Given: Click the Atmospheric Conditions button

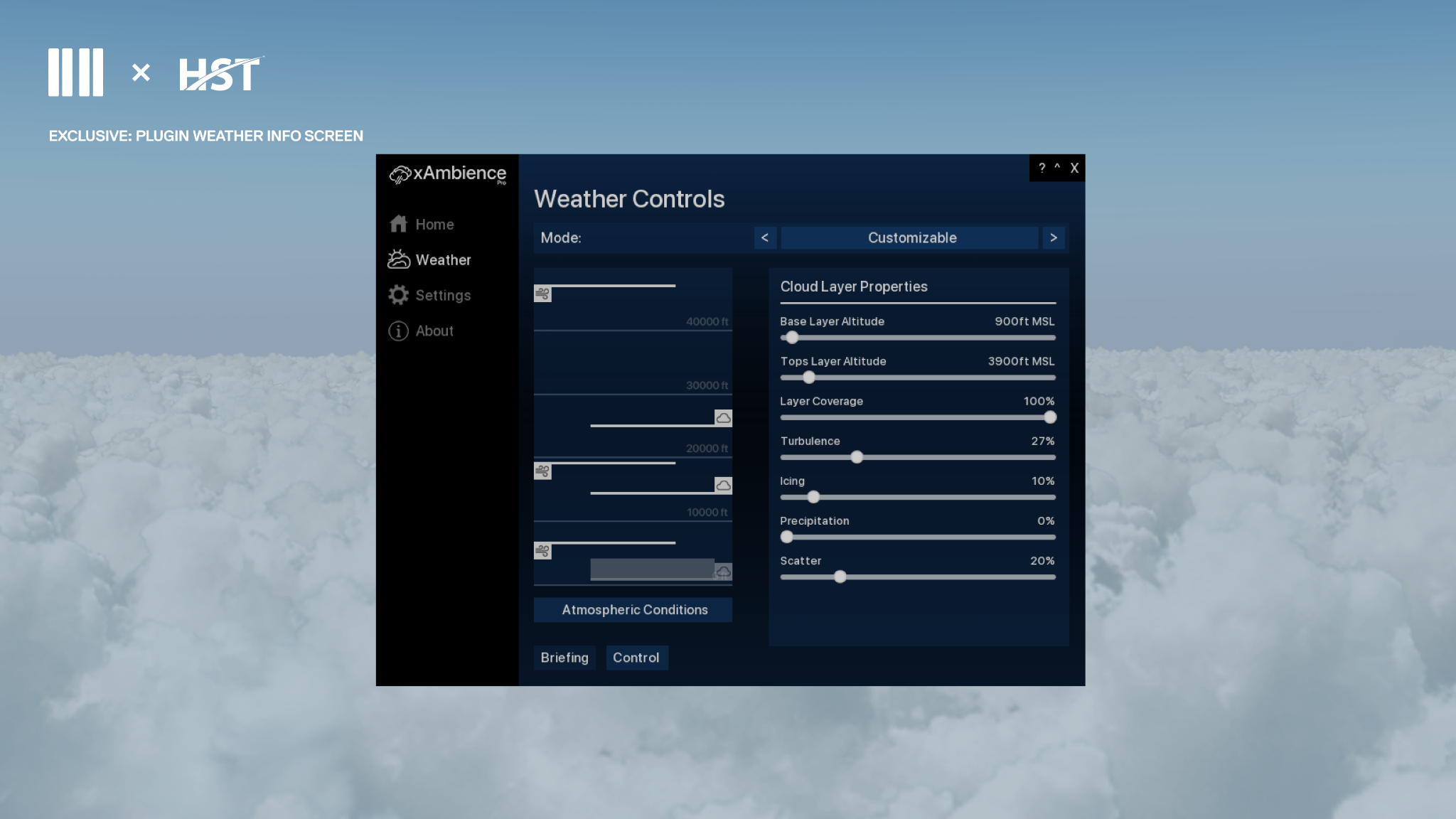Looking at the screenshot, I should 633,610.
